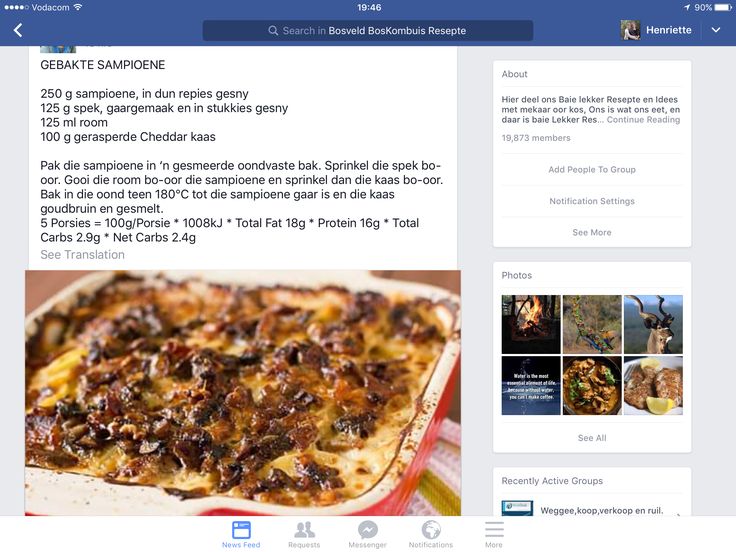
Task: Open the kudu antelope photo thumbnail
Action: pyautogui.click(x=653, y=324)
